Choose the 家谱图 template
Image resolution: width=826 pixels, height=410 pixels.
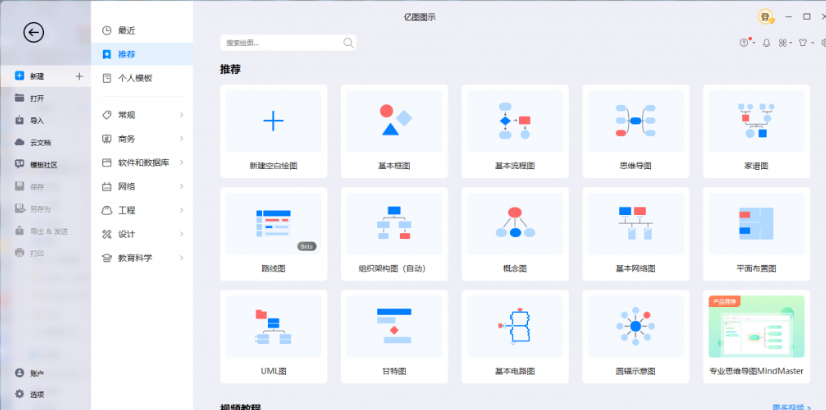point(756,131)
